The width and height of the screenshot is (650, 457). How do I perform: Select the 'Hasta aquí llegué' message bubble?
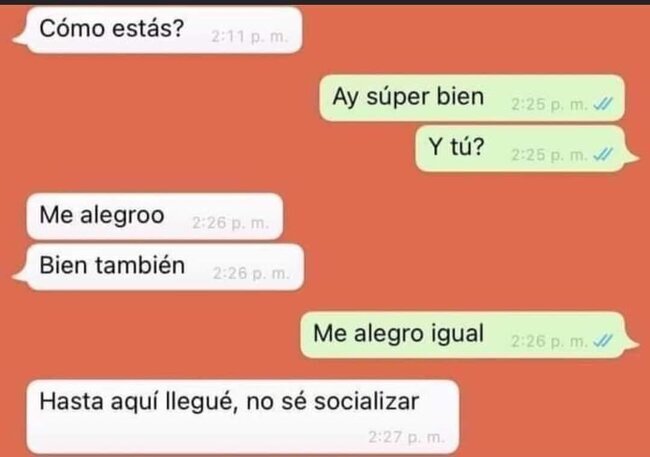[243, 417]
